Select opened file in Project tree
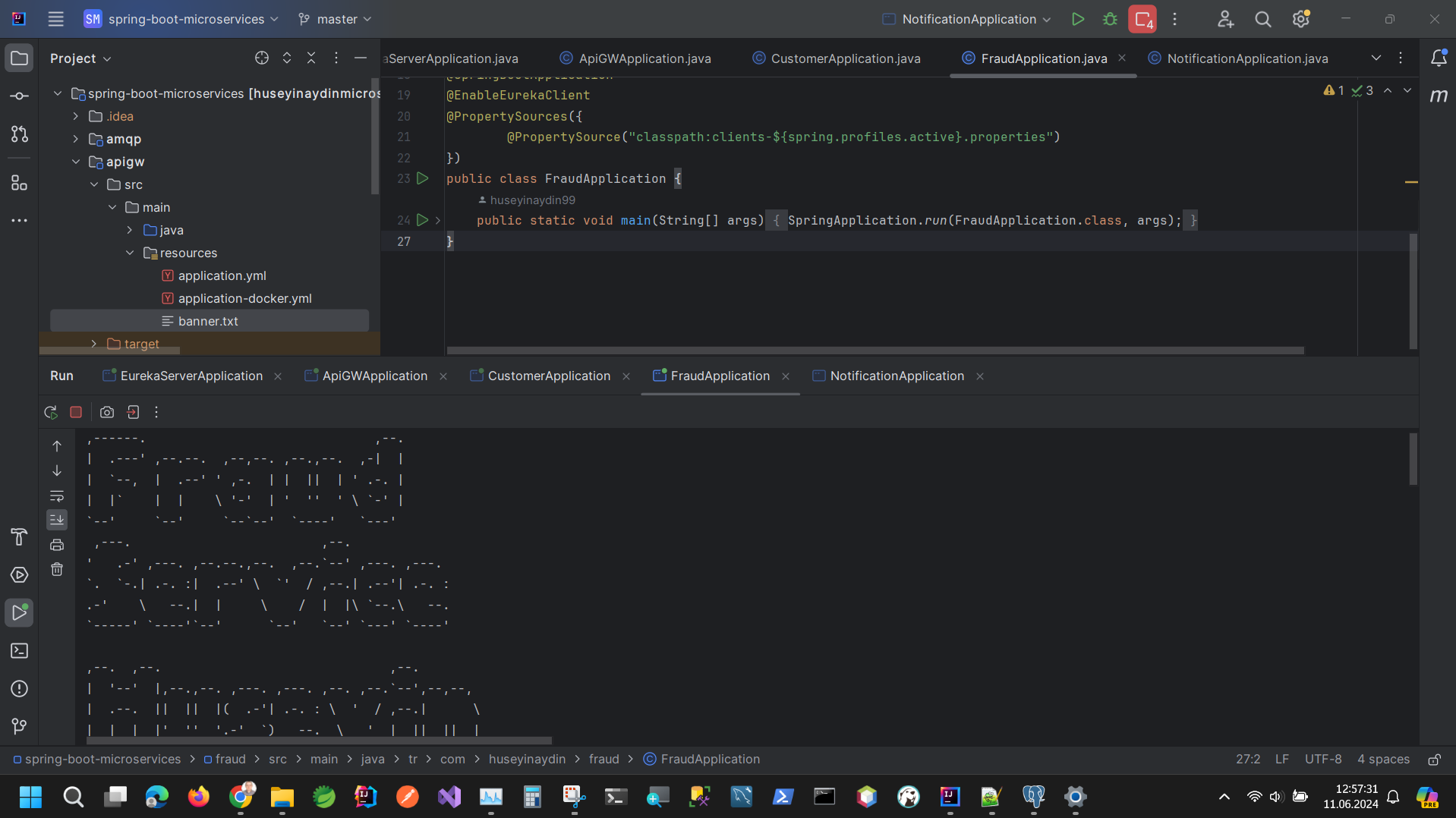1456x818 pixels. click(262, 58)
